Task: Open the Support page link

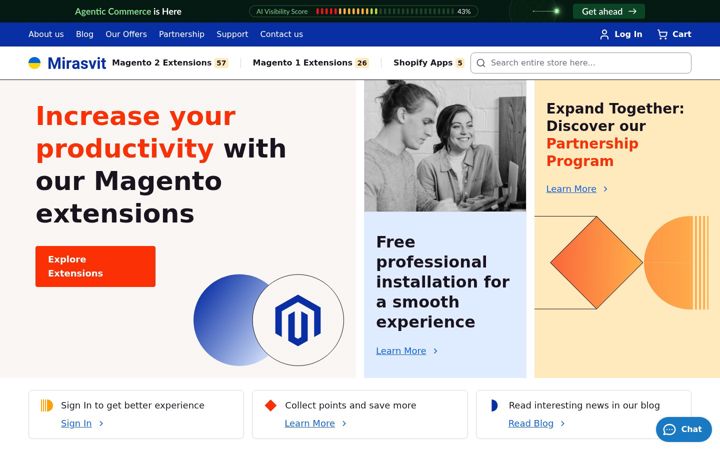Action: [x=232, y=34]
